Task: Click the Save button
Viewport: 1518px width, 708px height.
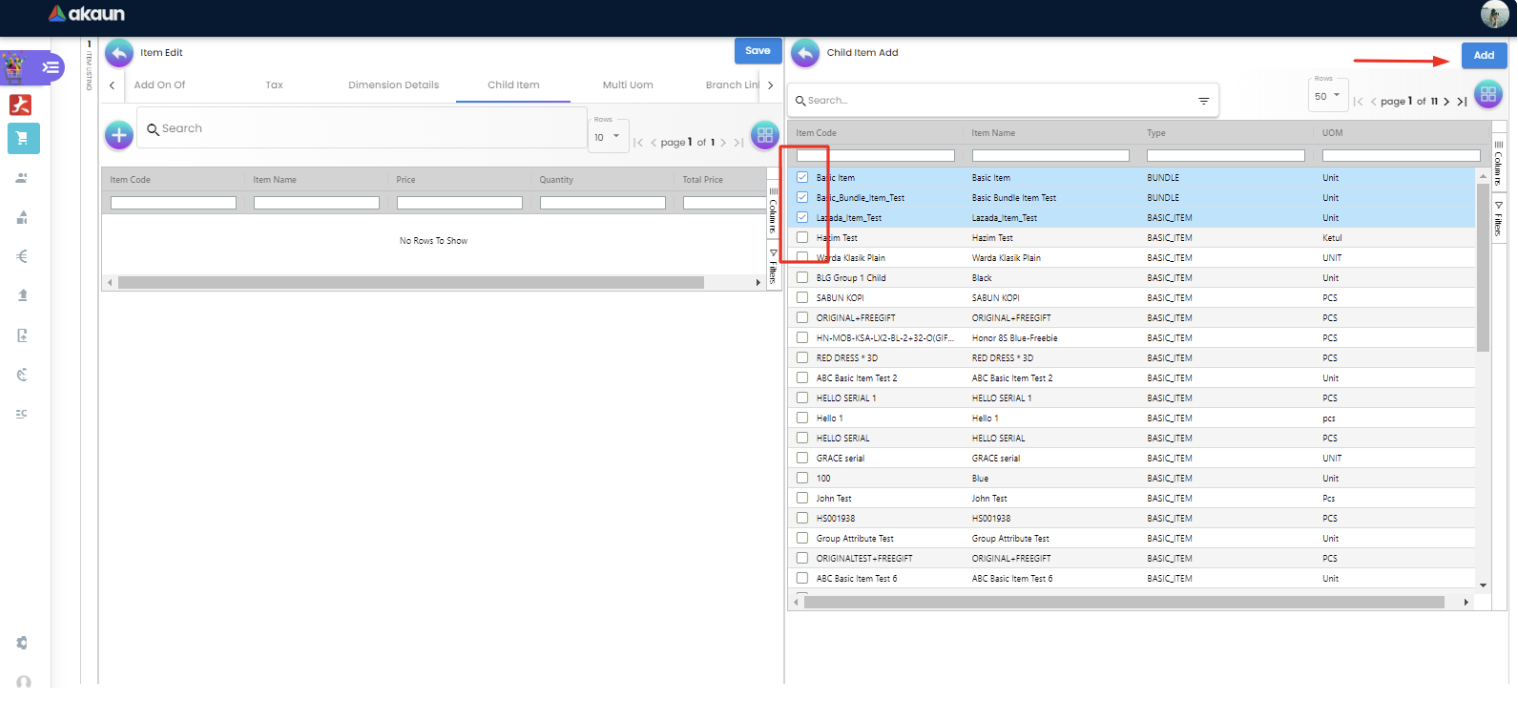Action: coord(757,51)
